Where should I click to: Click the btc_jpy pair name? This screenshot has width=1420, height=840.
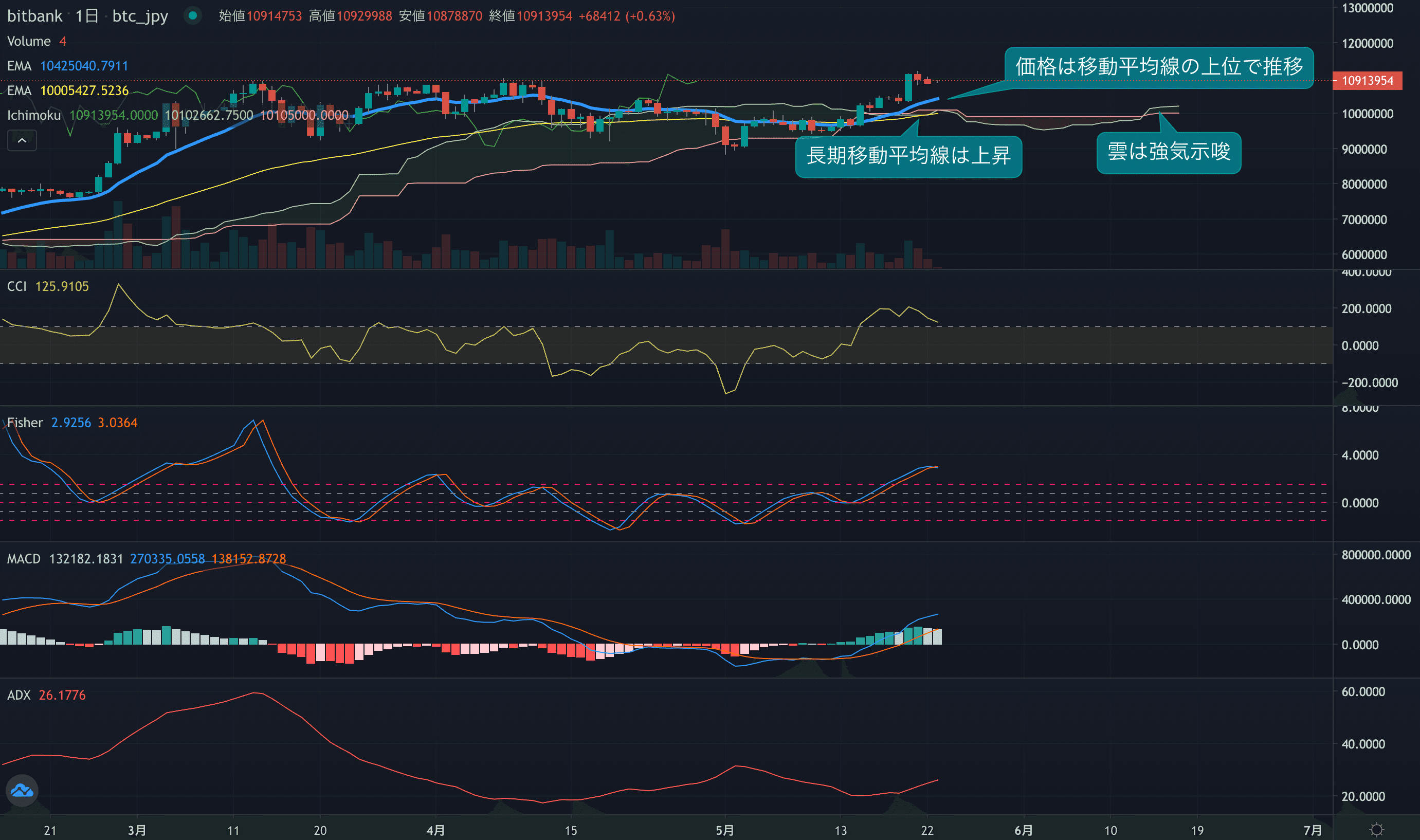tap(140, 16)
